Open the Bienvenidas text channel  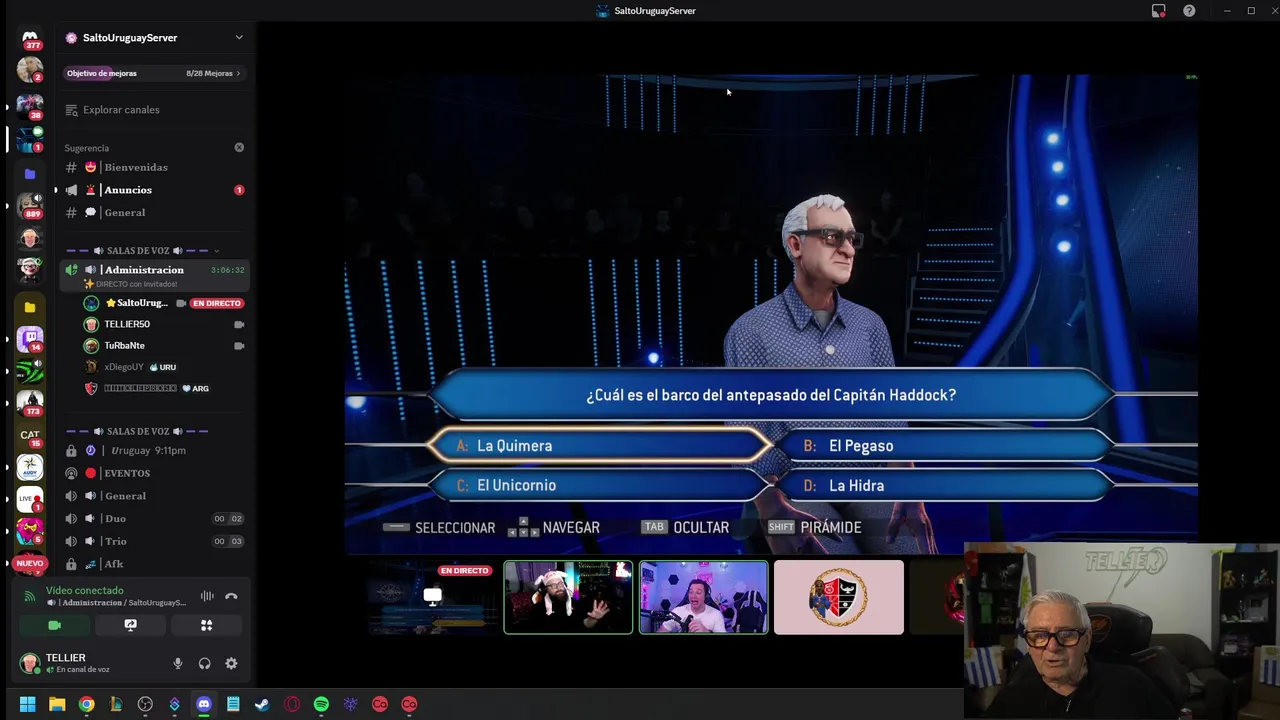(x=135, y=167)
